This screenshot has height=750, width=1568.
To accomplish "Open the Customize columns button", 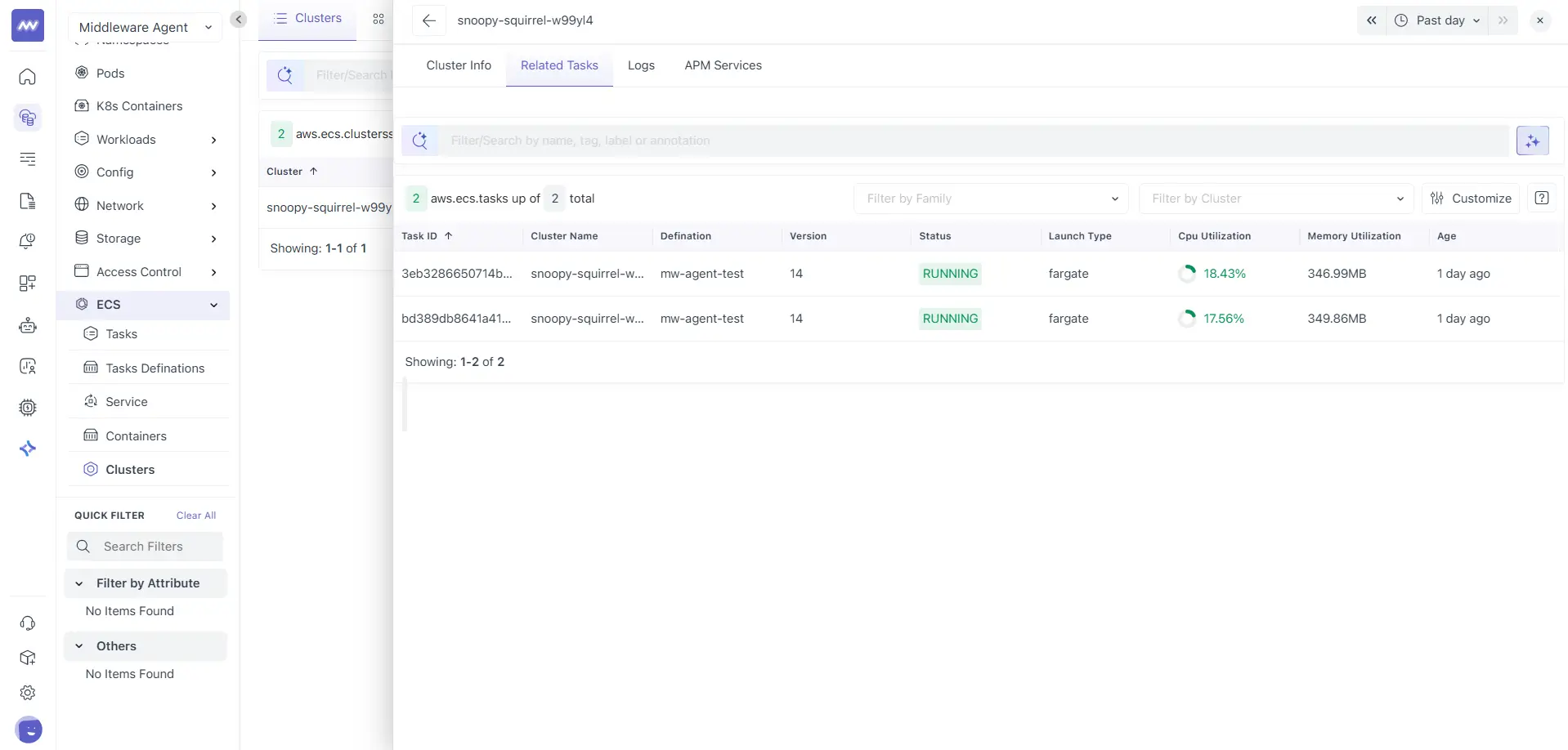I will click(x=1472, y=198).
